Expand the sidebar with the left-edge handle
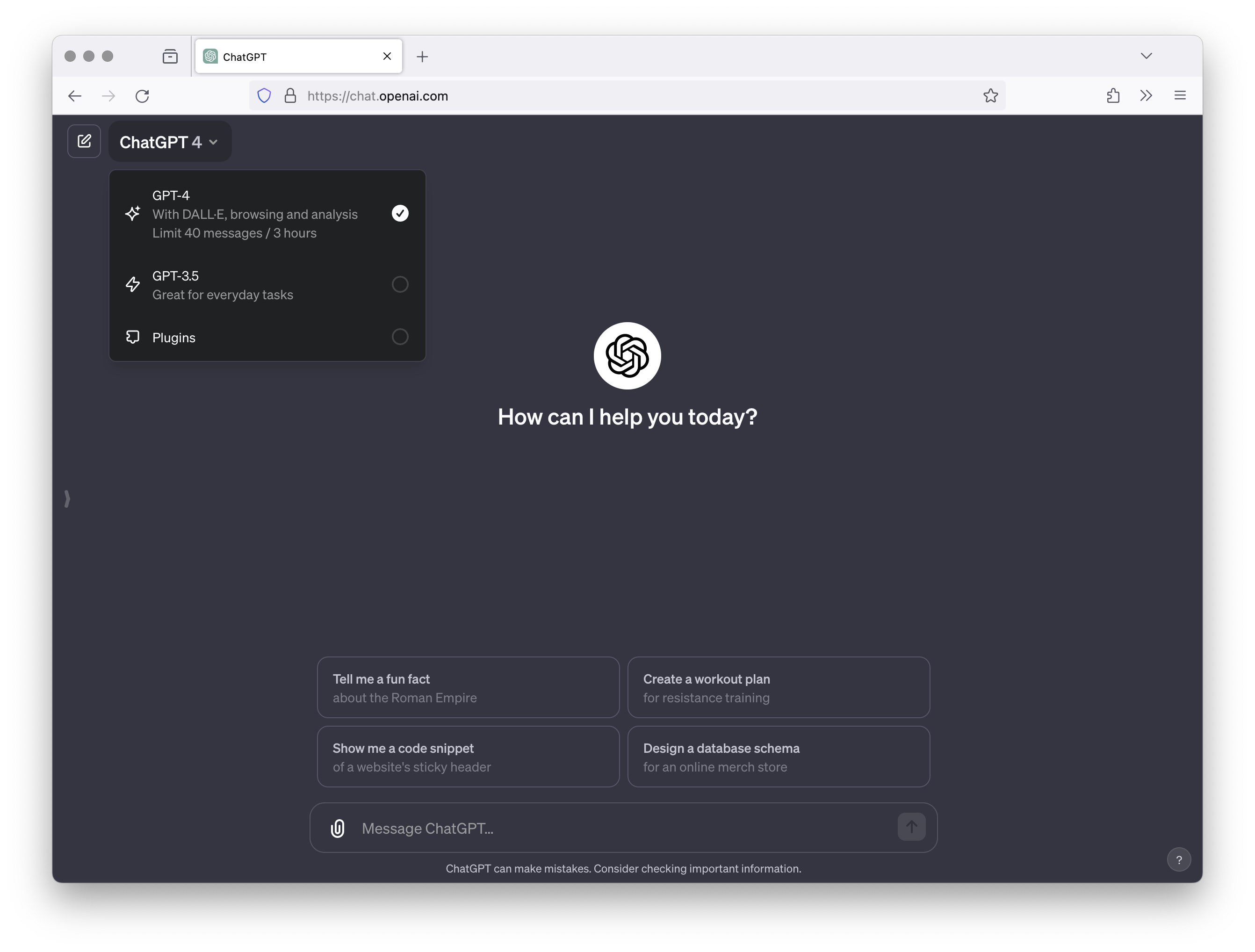This screenshot has width=1255, height=952. click(x=67, y=499)
